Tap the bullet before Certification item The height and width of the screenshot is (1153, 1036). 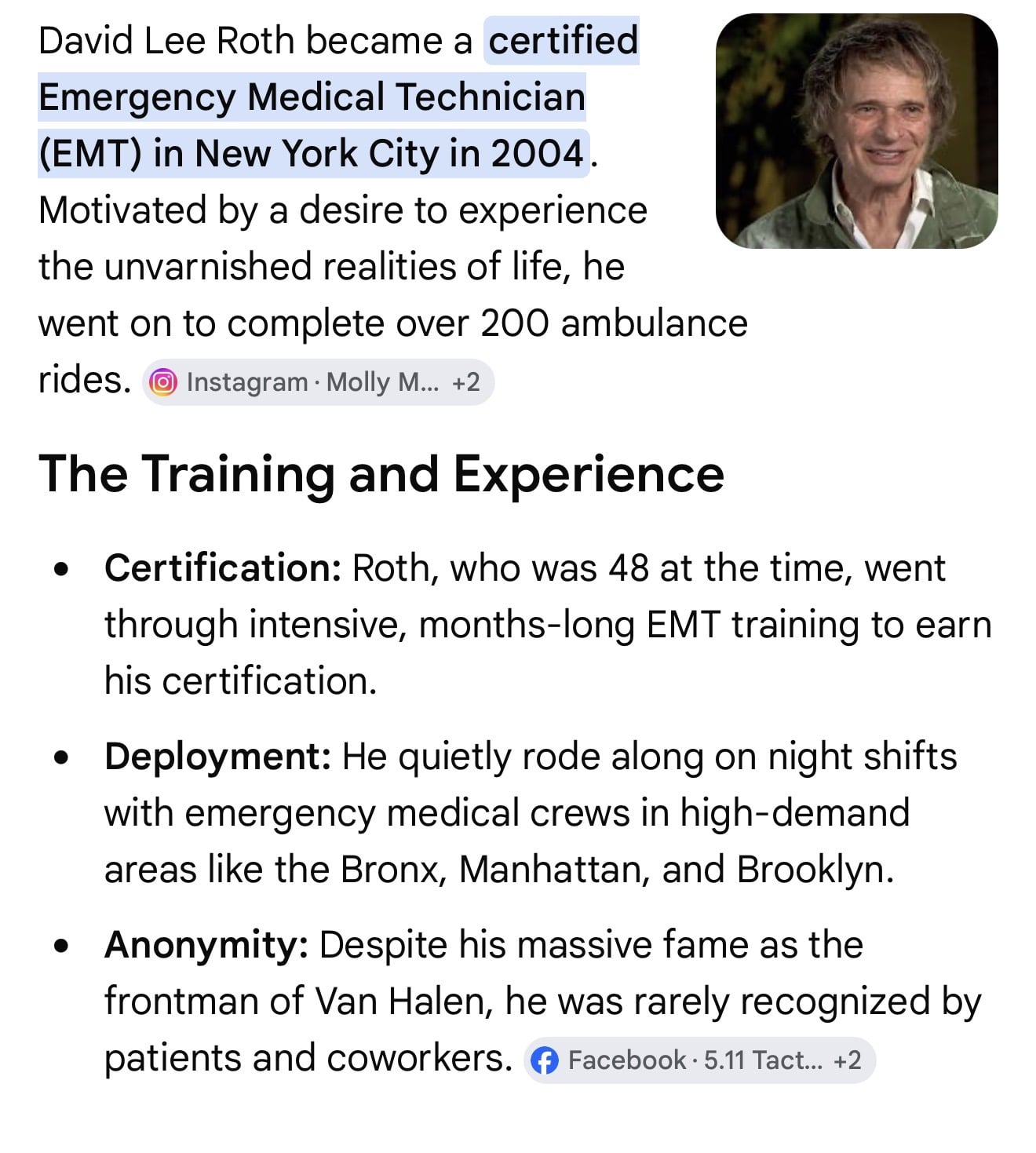pos(61,569)
